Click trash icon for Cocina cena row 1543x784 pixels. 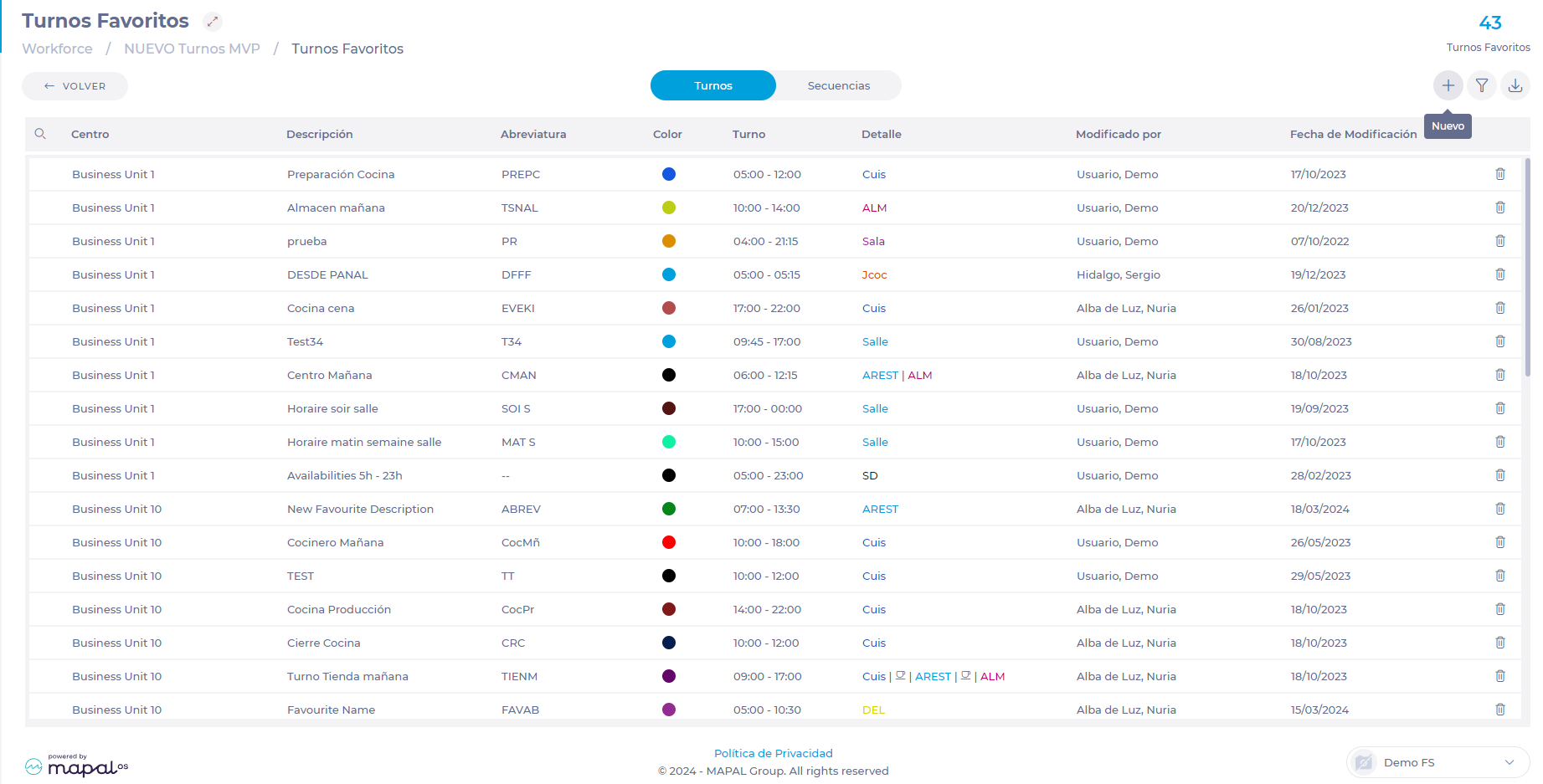(x=1500, y=308)
